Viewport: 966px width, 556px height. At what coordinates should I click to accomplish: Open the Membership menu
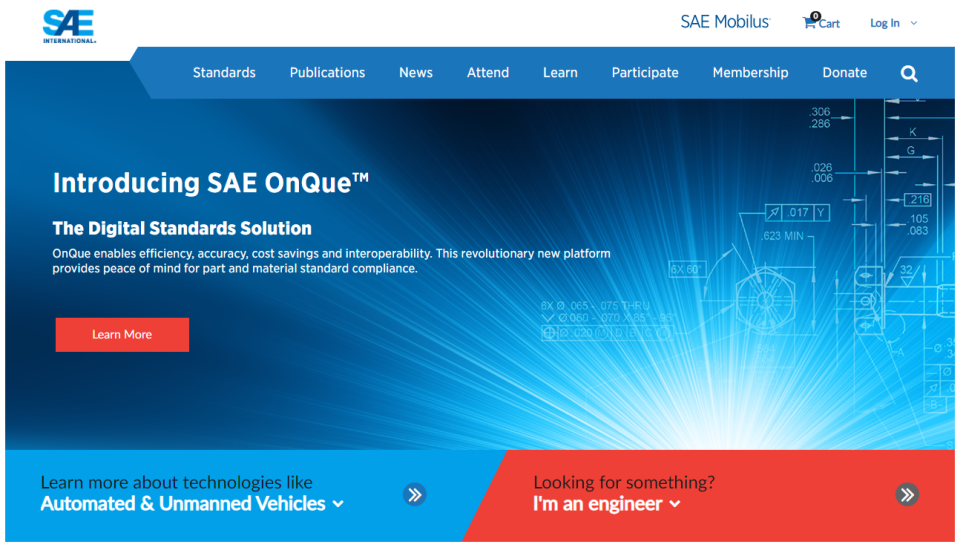click(750, 73)
